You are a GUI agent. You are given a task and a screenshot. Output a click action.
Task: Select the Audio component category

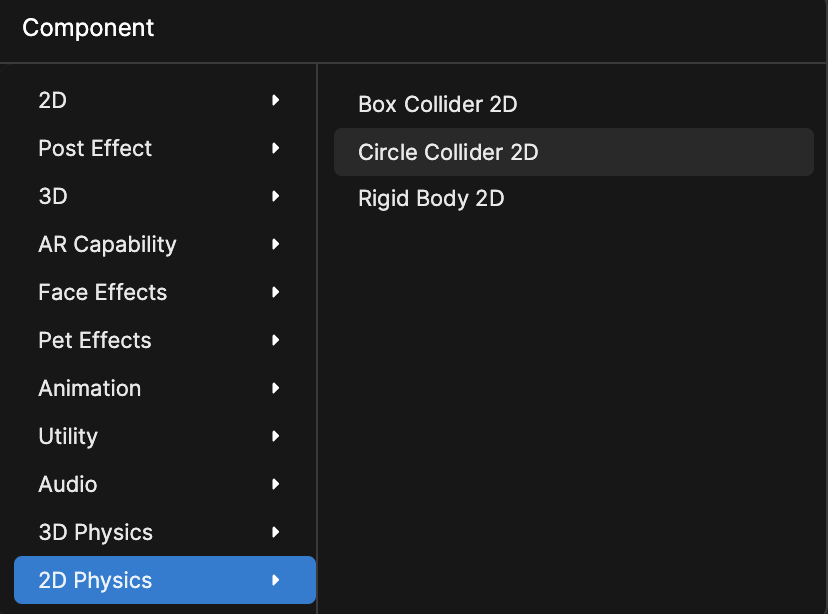pyautogui.click(x=68, y=484)
